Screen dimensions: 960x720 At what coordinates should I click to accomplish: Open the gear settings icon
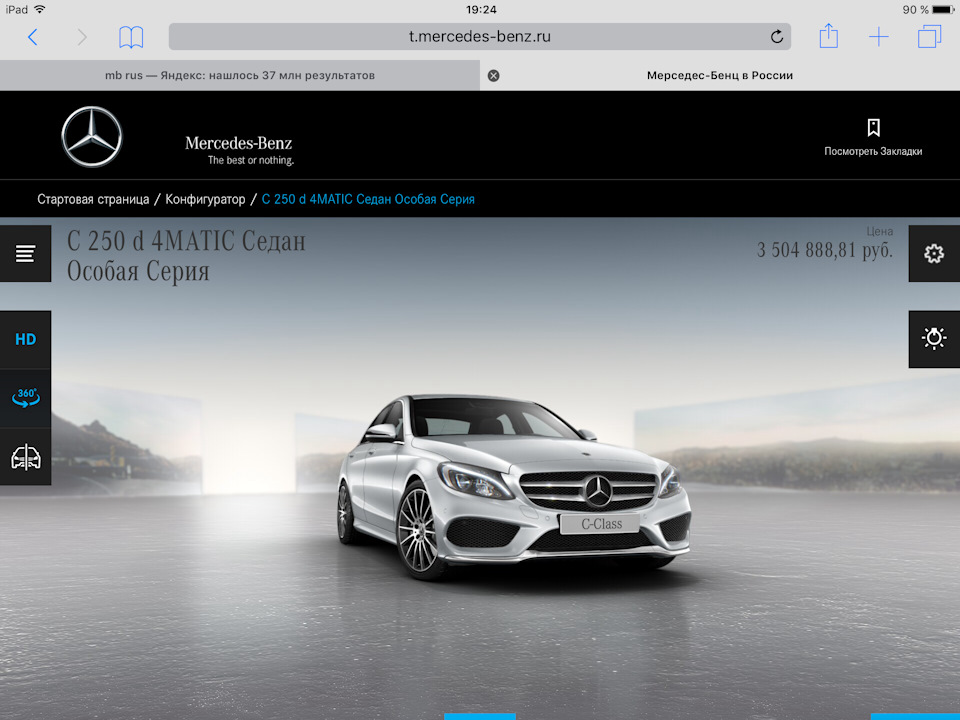point(934,253)
